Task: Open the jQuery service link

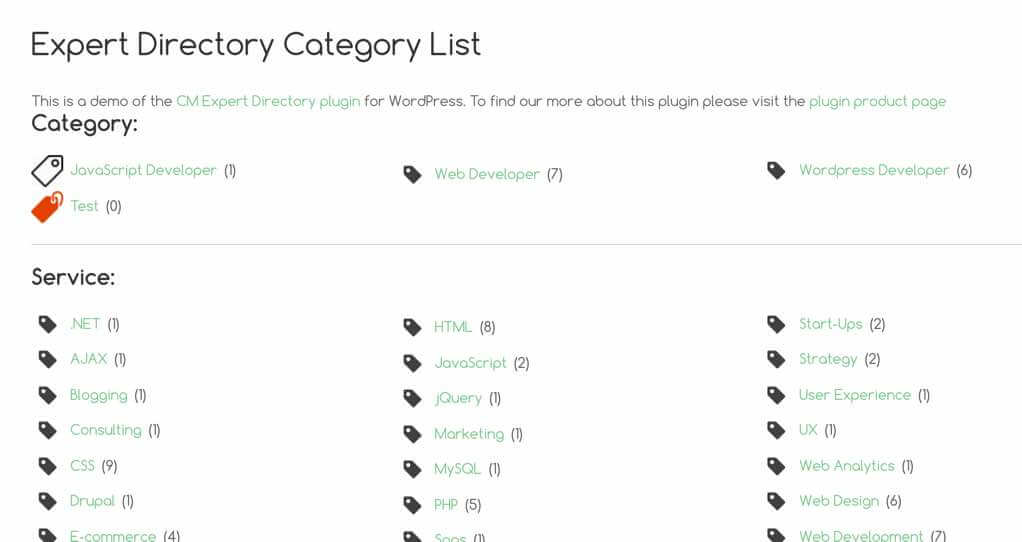Action: pos(458,398)
